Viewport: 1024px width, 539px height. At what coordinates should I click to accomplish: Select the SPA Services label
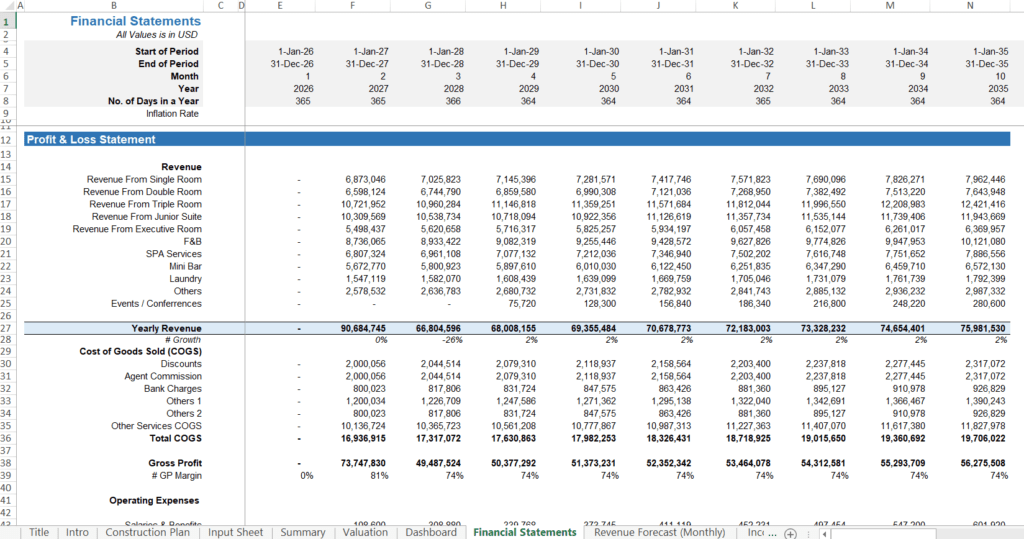point(174,253)
